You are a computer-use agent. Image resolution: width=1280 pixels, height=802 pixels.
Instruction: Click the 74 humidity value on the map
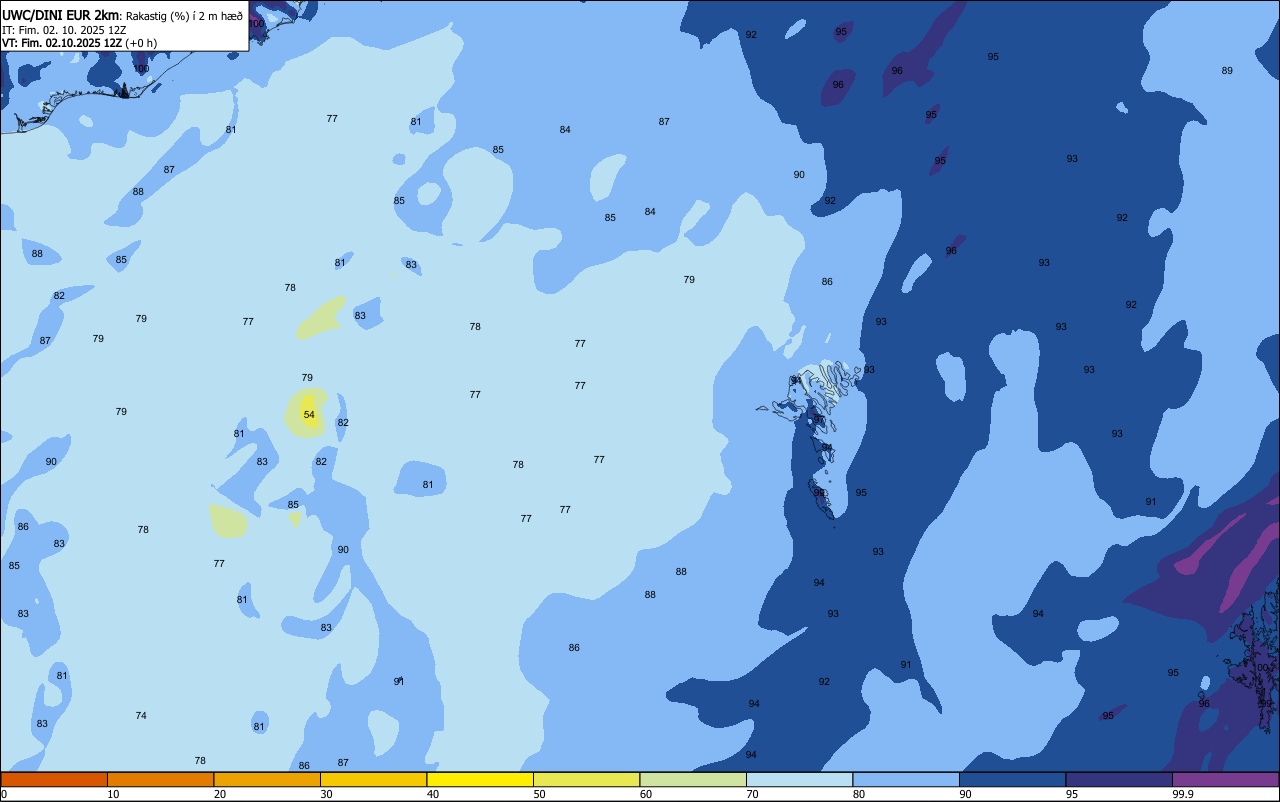141,715
